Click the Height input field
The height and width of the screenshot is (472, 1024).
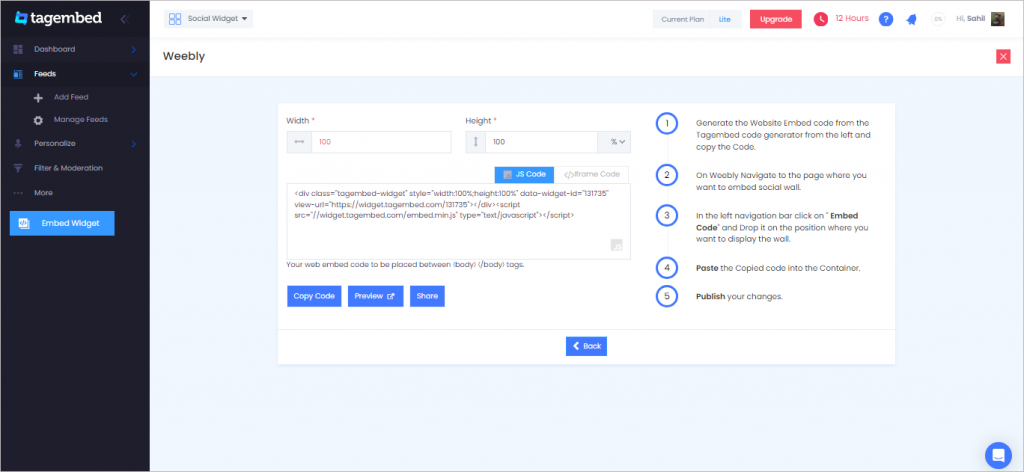click(541, 142)
